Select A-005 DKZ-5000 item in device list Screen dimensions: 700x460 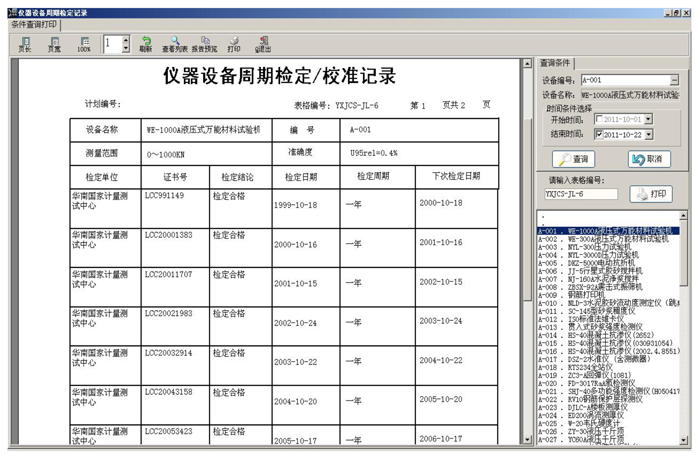point(600,262)
